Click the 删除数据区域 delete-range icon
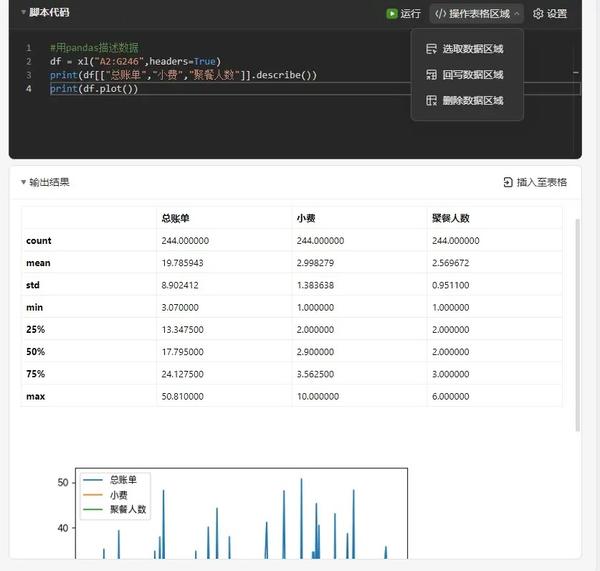Viewport: 600px width, 571px height. click(431, 101)
